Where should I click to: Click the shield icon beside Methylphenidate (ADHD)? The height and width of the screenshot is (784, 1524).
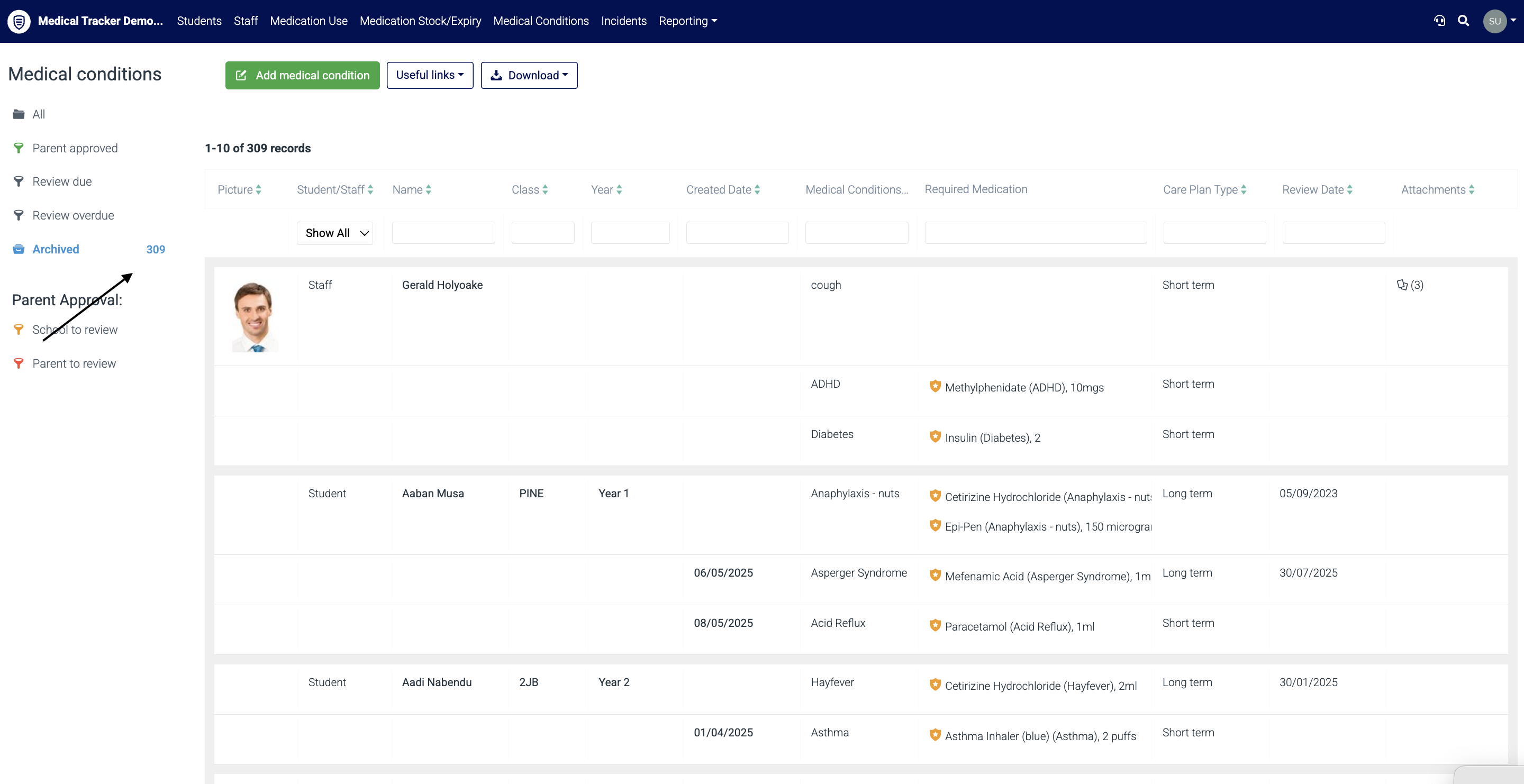935,386
